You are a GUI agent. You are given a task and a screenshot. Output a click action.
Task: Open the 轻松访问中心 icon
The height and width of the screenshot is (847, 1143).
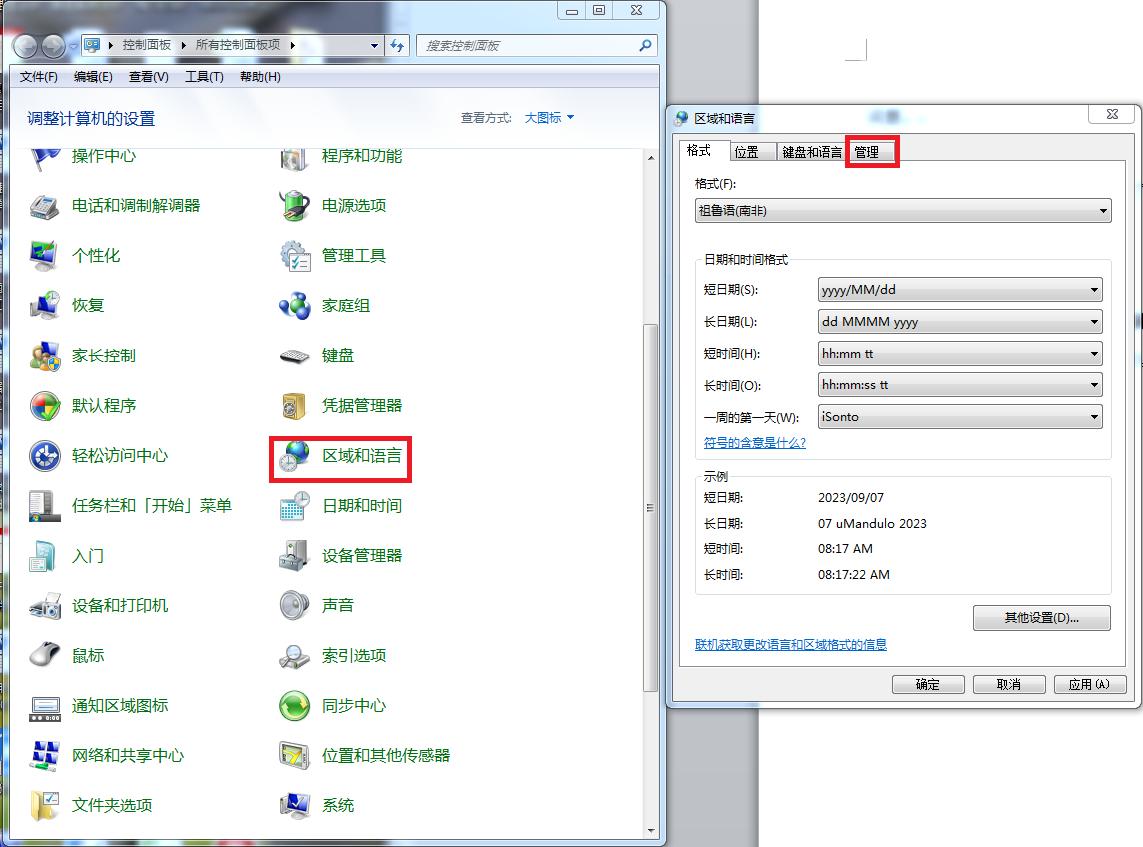45,456
